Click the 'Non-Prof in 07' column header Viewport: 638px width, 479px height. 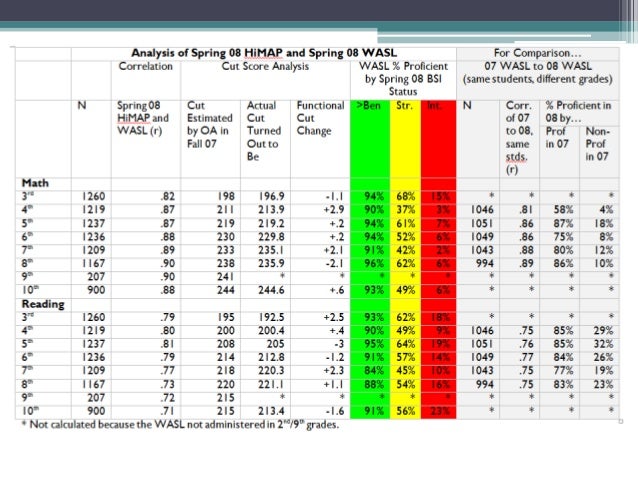[598, 144]
